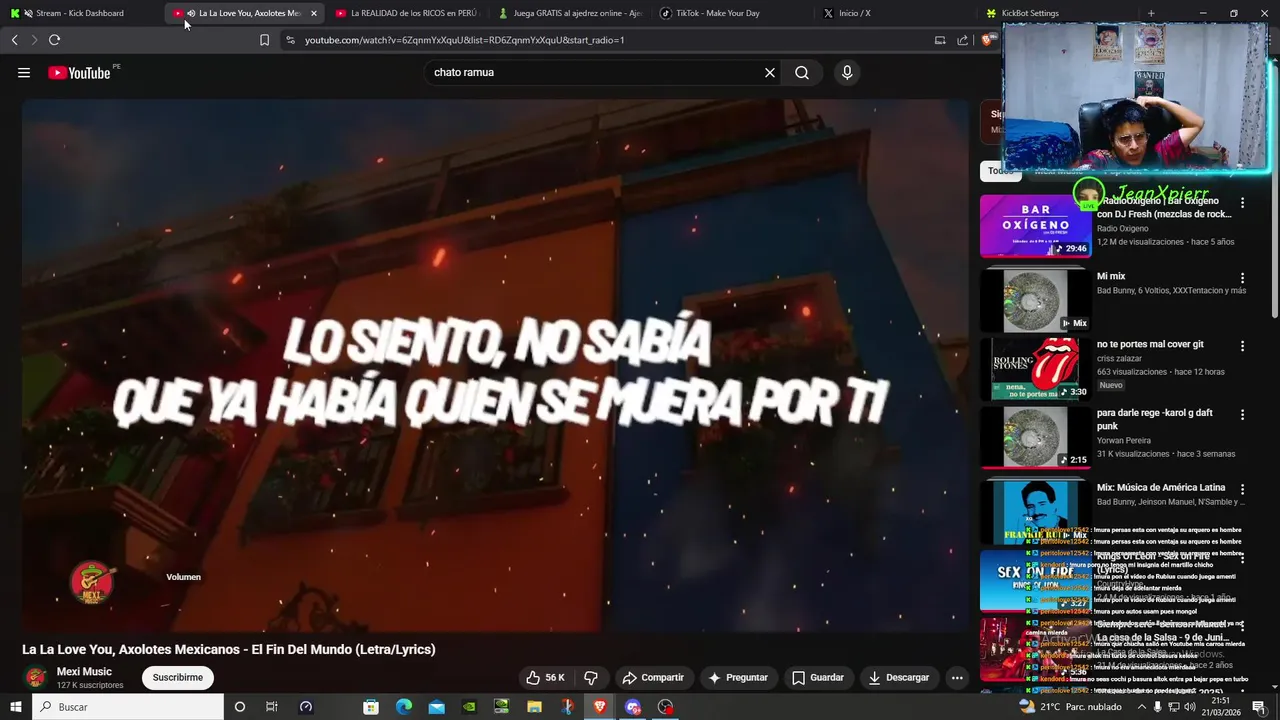Open options for RadioOxigeno video
Screen dimensions: 1280x720
point(1243,202)
